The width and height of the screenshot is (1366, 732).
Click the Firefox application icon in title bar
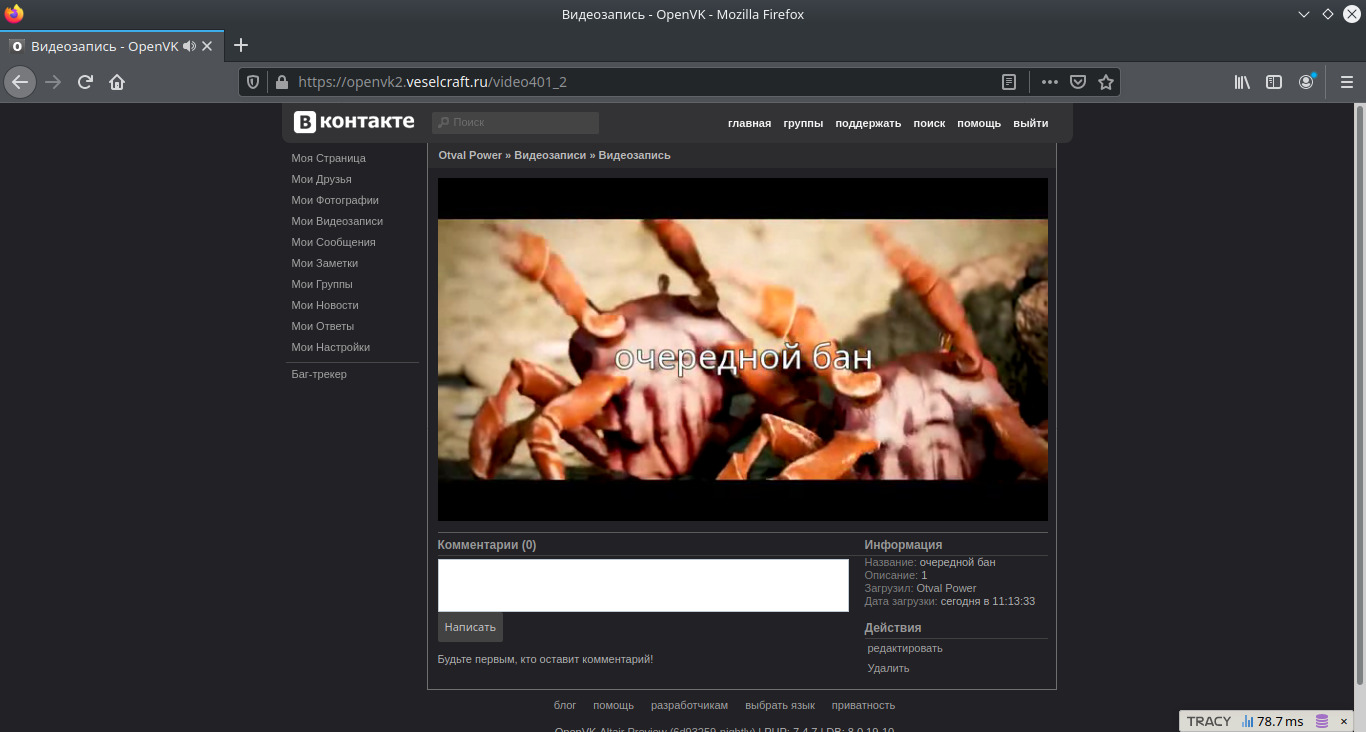[14, 14]
